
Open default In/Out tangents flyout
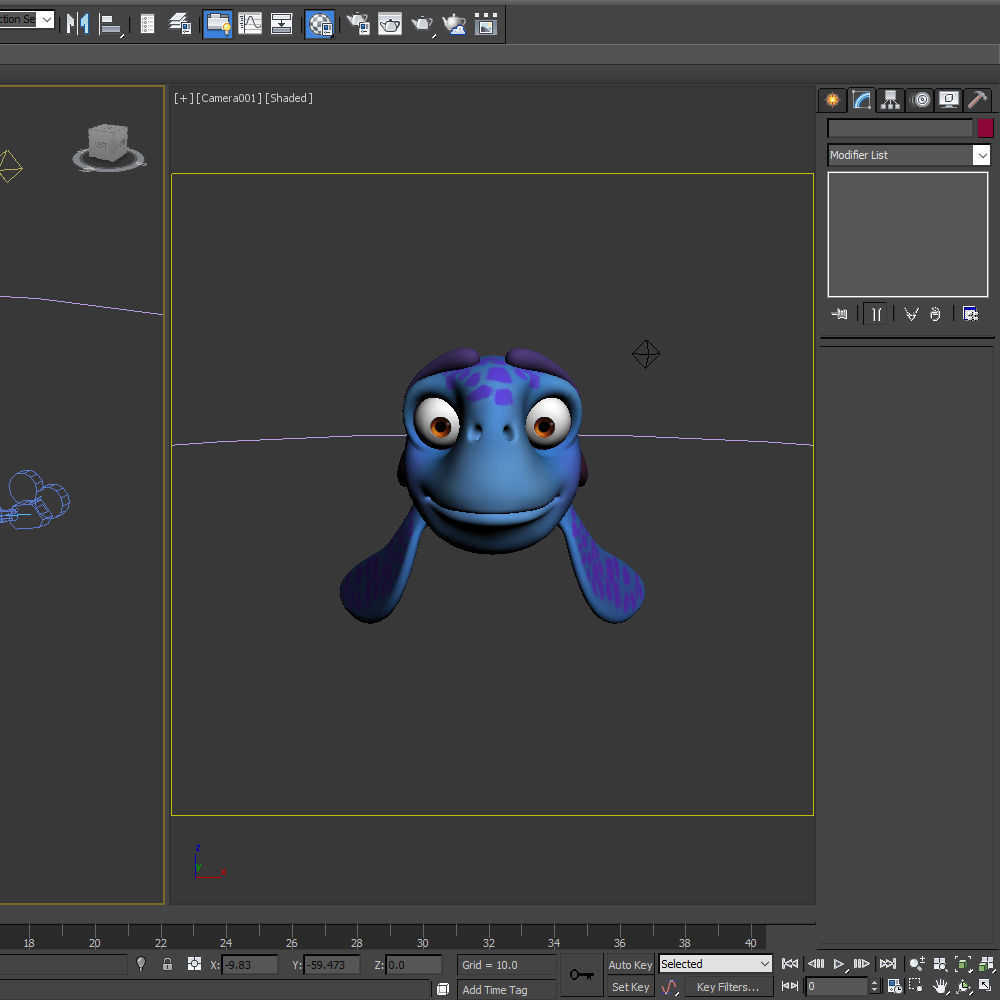click(669, 987)
